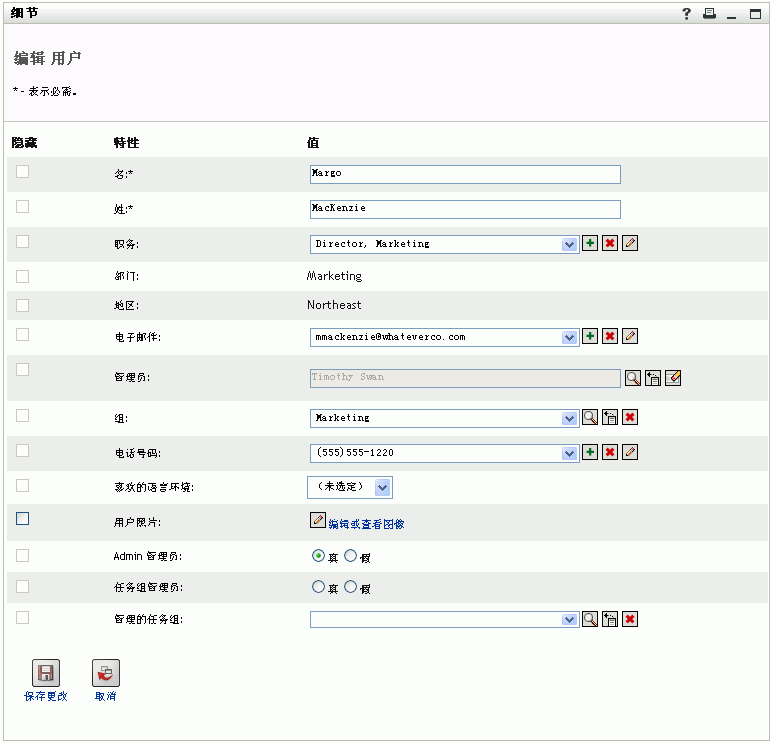
Task: Click the 取消 text link
Action: point(106,696)
